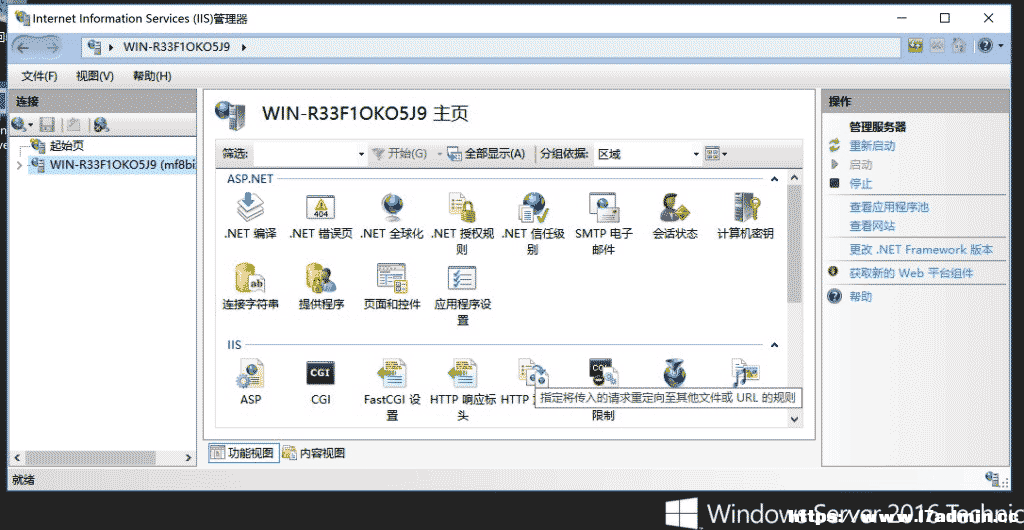The height and width of the screenshot is (530, 1024).
Task: Switch to the 功能视图 tab
Action: pos(244,453)
